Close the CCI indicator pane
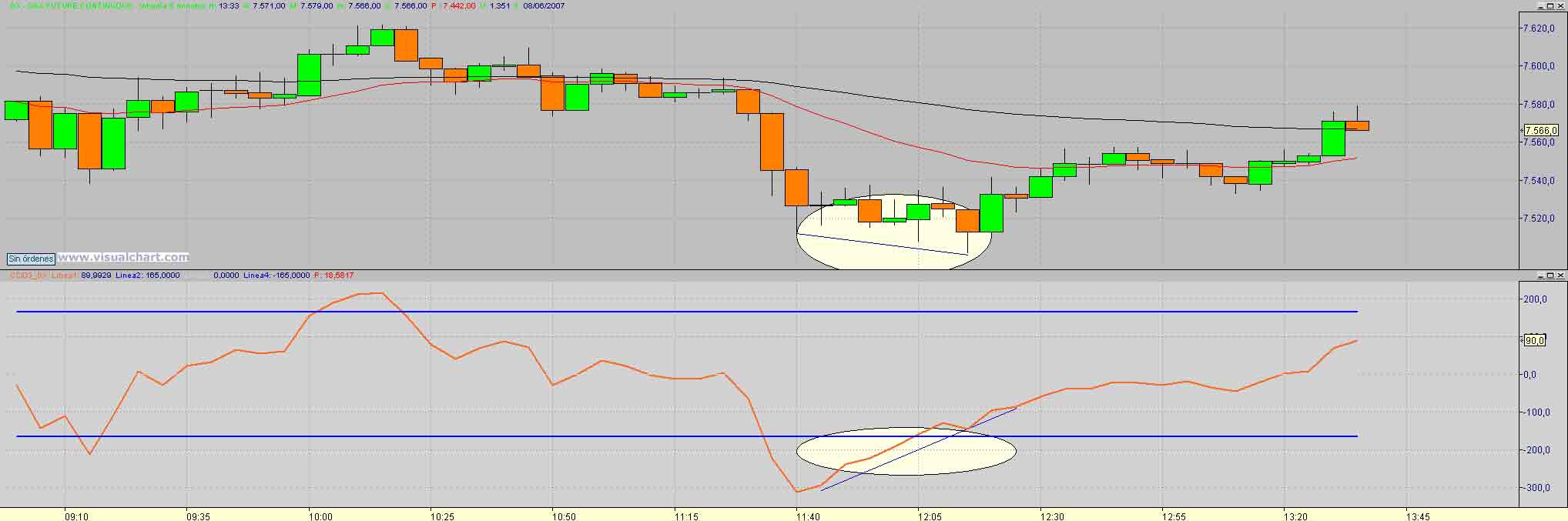This screenshot has width=1568, height=521. [x=1561, y=275]
